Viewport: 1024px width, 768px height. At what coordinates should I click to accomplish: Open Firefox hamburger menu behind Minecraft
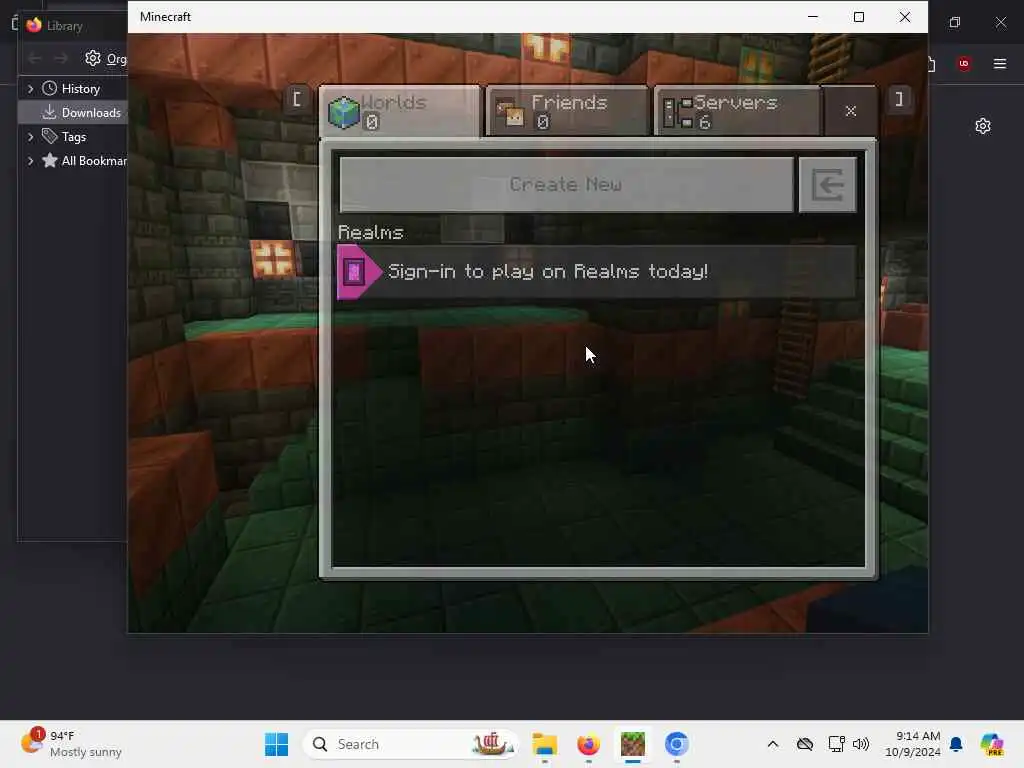tap(999, 63)
